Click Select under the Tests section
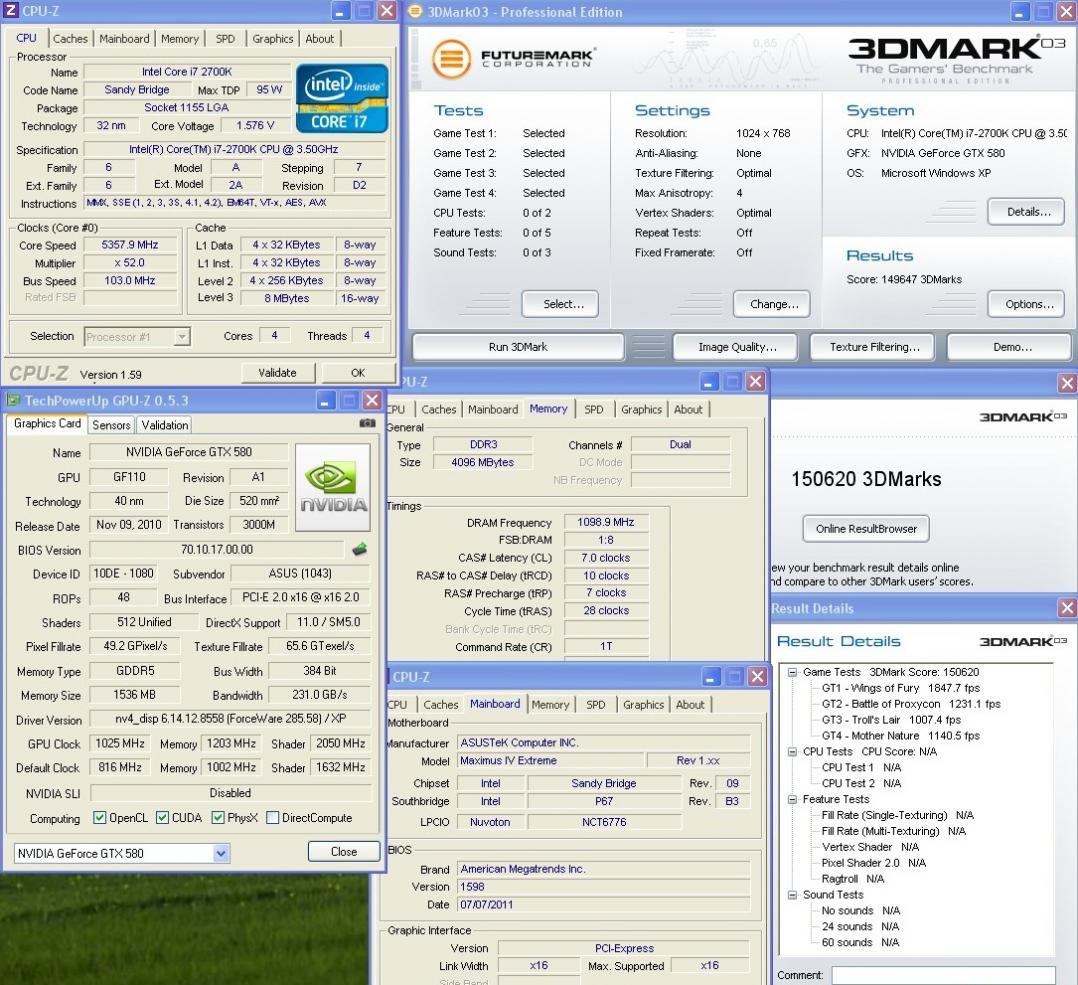This screenshot has width=1078, height=985. click(x=560, y=304)
